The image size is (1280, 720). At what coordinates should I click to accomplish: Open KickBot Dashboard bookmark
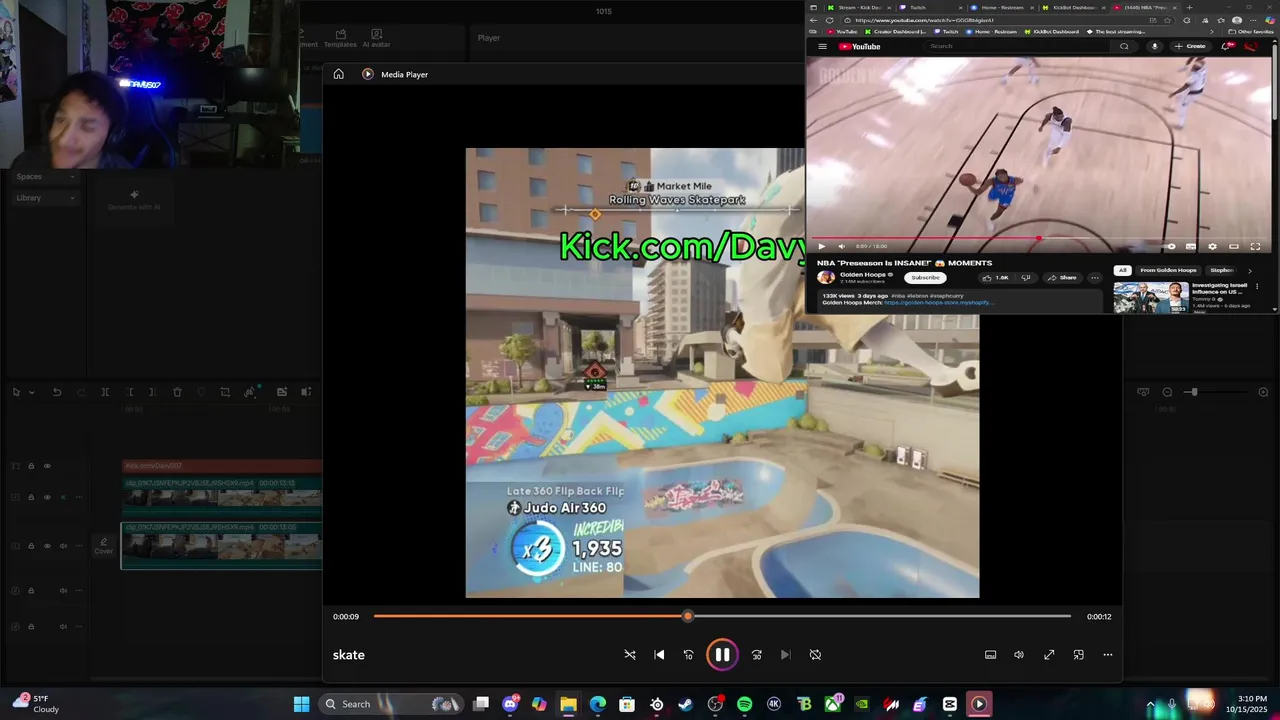[1053, 32]
